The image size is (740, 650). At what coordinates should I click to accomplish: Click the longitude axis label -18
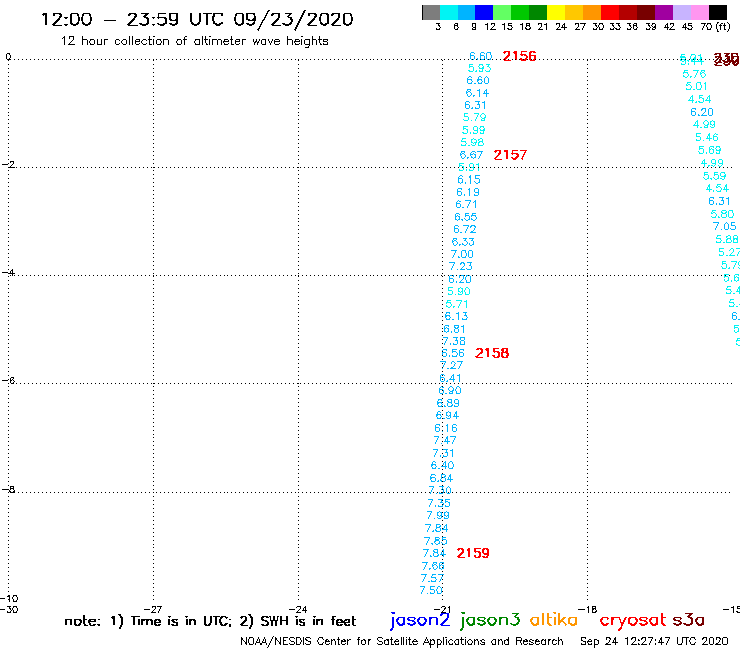[588, 610]
